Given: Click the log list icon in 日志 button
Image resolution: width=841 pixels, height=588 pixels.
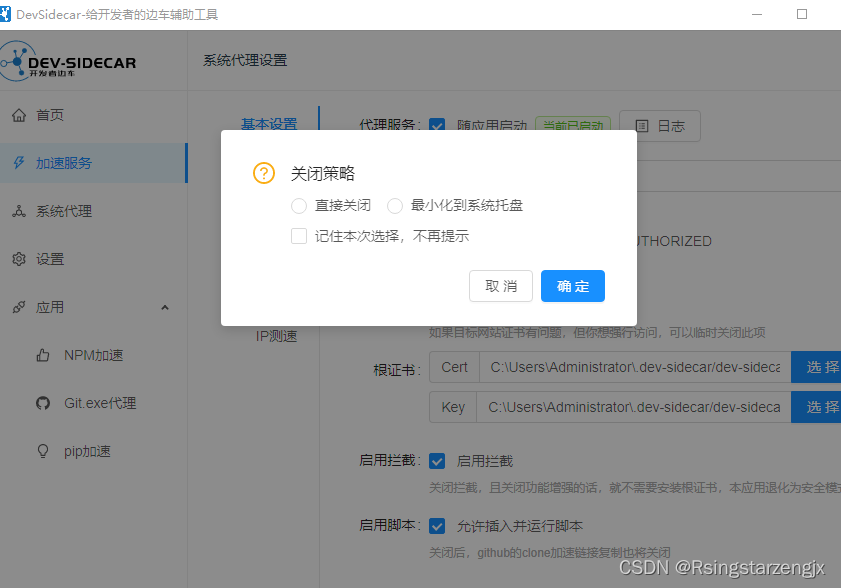Looking at the screenshot, I should click(642, 126).
